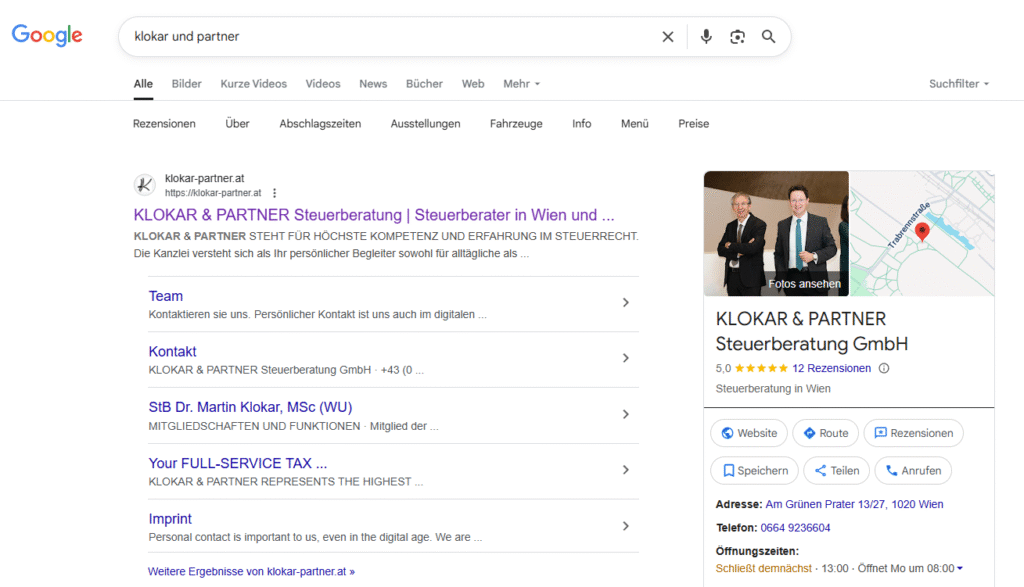Open the 12 Rezensionen link
This screenshot has width=1024, height=587.
(x=831, y=368)
